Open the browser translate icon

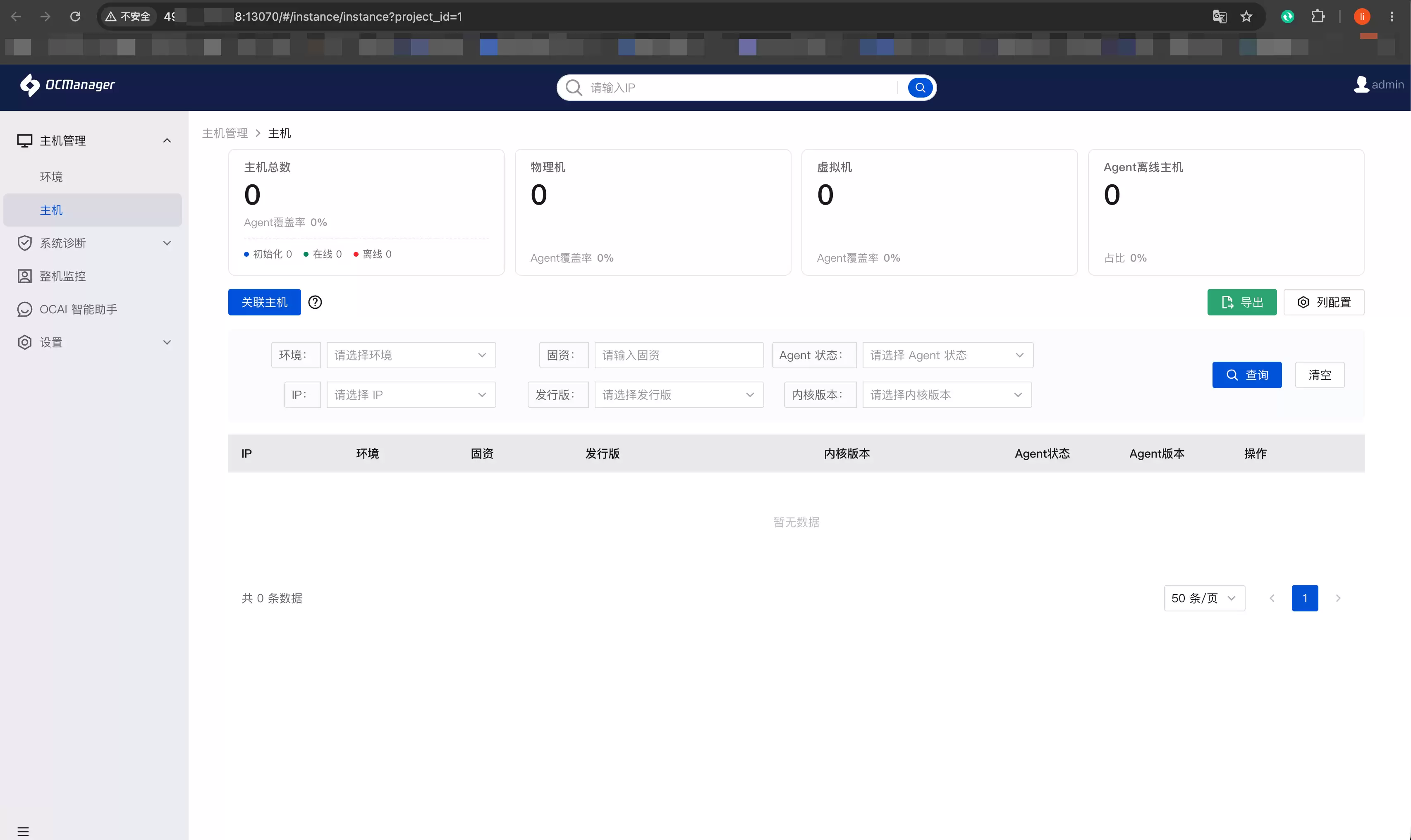coord(1220,17)
